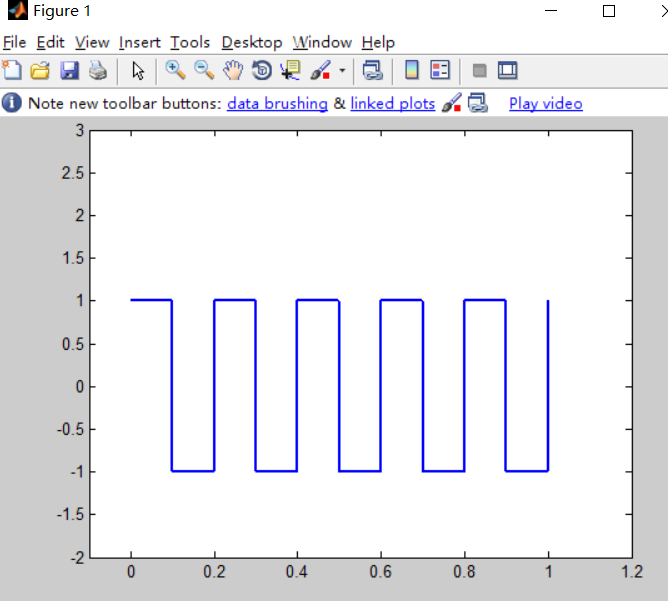
Task: Click the y-axis label '-2'
Action: tap(77, 558)
